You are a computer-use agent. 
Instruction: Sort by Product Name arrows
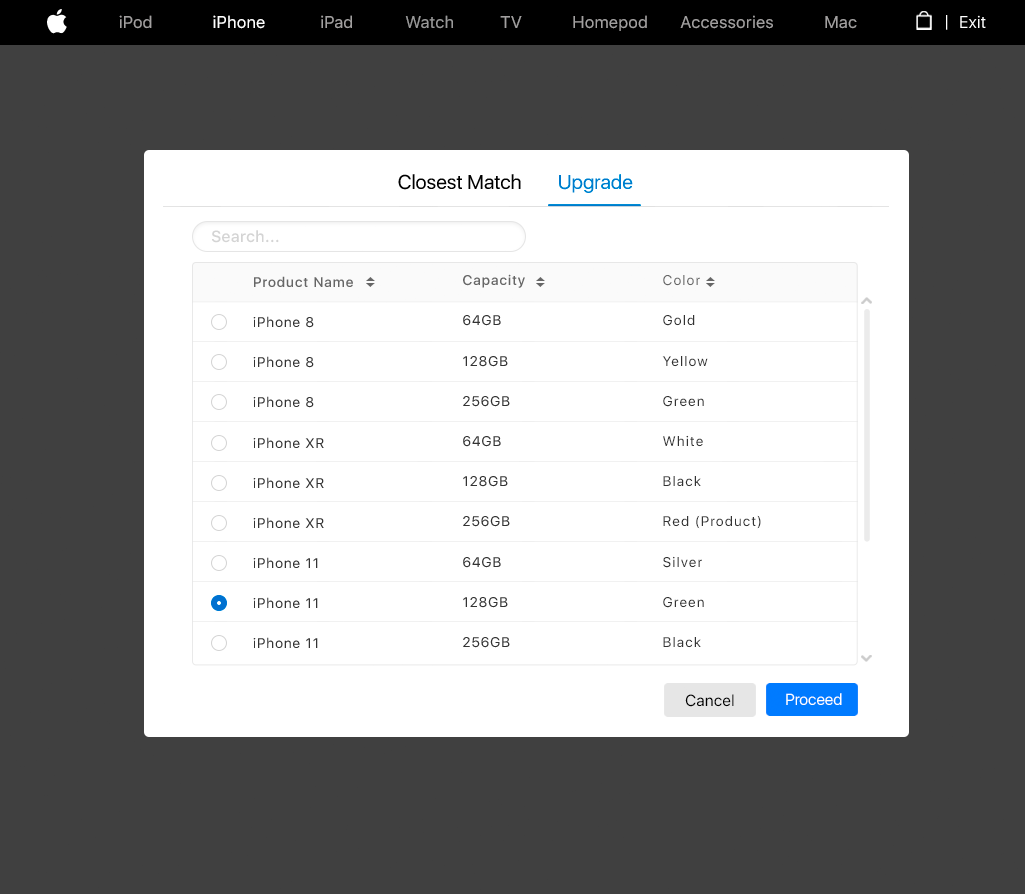click(370, 282)
